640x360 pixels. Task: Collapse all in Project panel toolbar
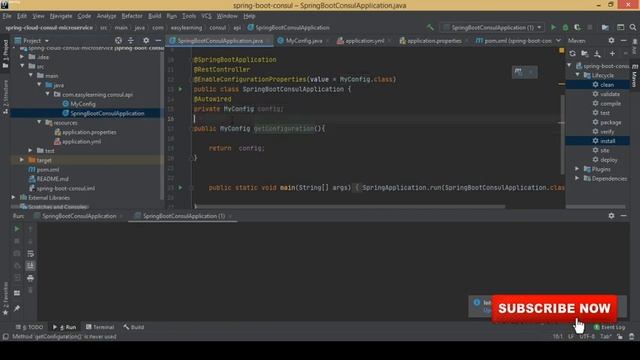pyautogui.click(x=131, y=40)
